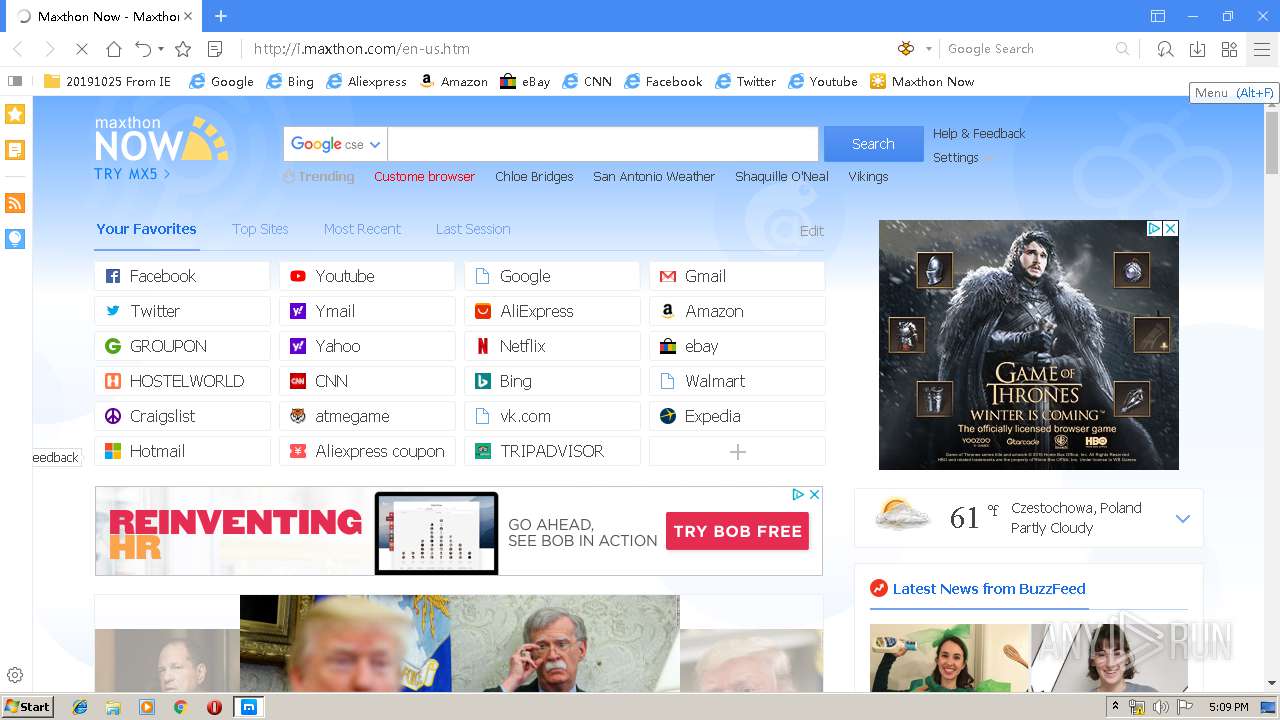Show hidden system tray icons
Image resolution: width=1280 pixels, height=720 pixels.
[1115, 707]
